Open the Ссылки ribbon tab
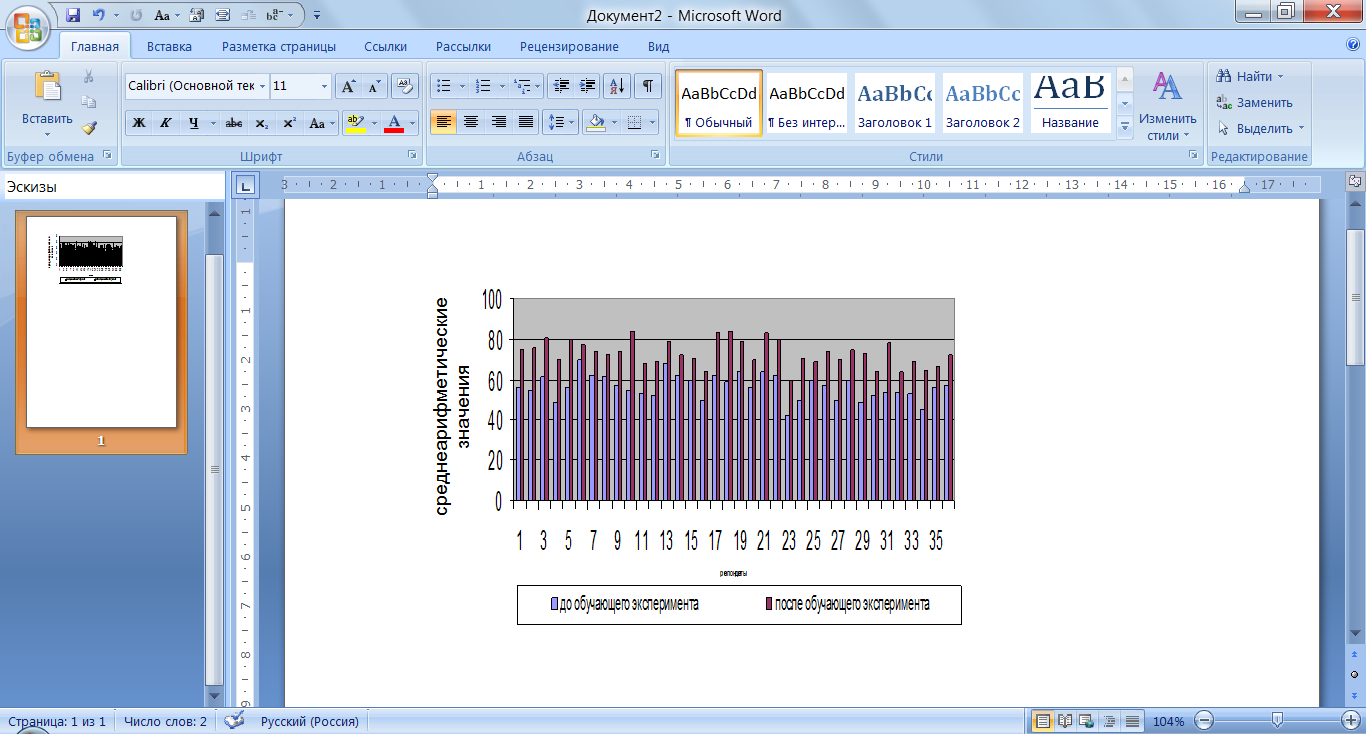The height and width of the screenshot is (734, 1366). [385, 46]
